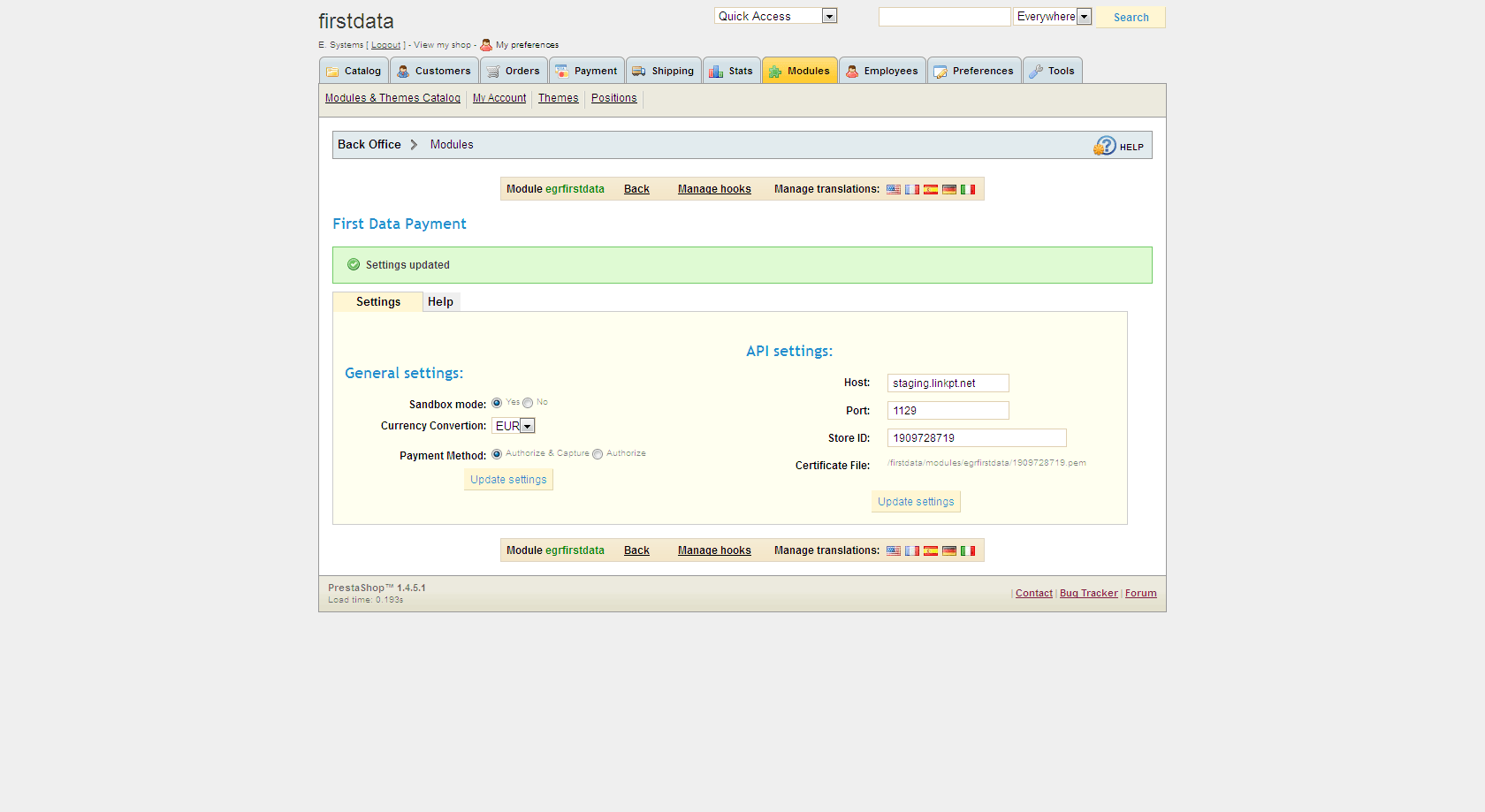Viewport: 1485px width, 812px height.
Task: Open the Quick Access dropdown
Action: point(775,16)
